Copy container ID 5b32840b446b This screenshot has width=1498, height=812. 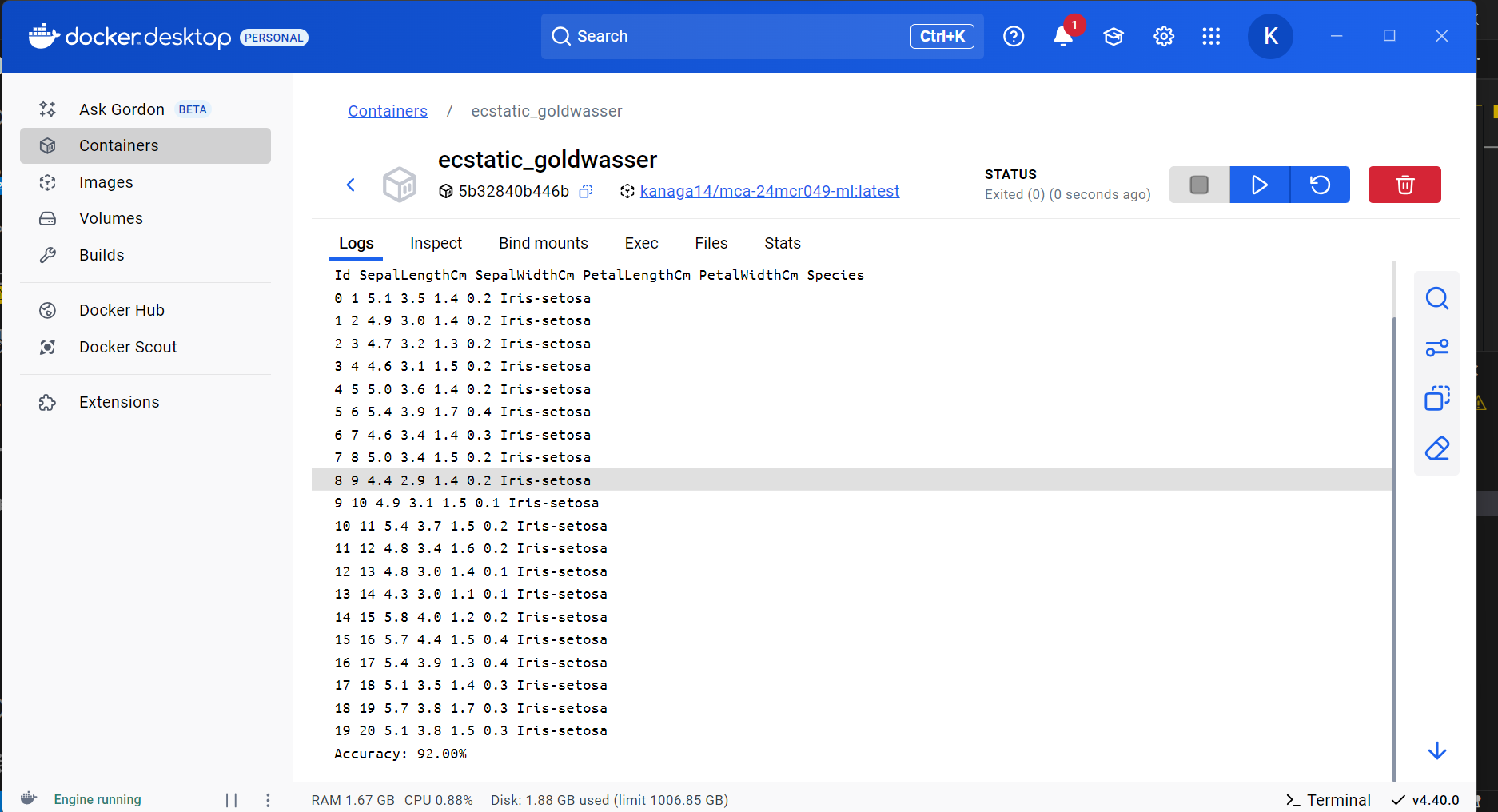[x=585, y=191]
